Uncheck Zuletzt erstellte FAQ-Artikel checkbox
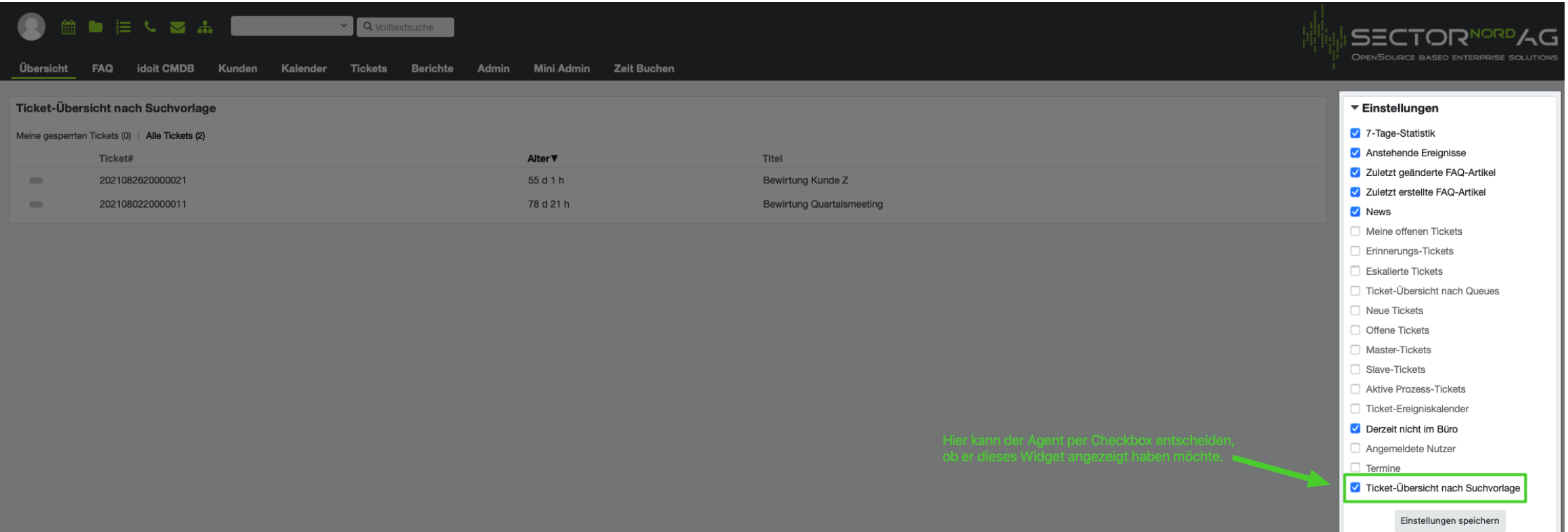 tap(1355, 192)
